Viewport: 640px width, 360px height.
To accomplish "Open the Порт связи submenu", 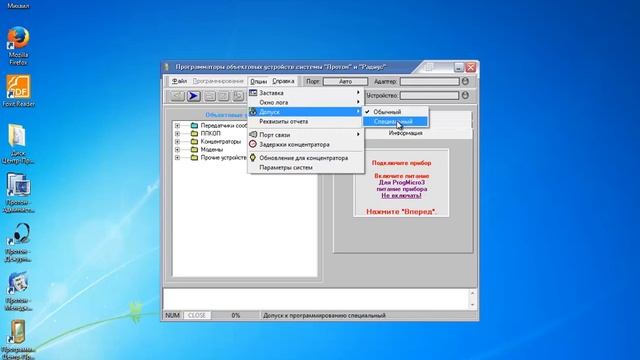I will coord(305,134).
